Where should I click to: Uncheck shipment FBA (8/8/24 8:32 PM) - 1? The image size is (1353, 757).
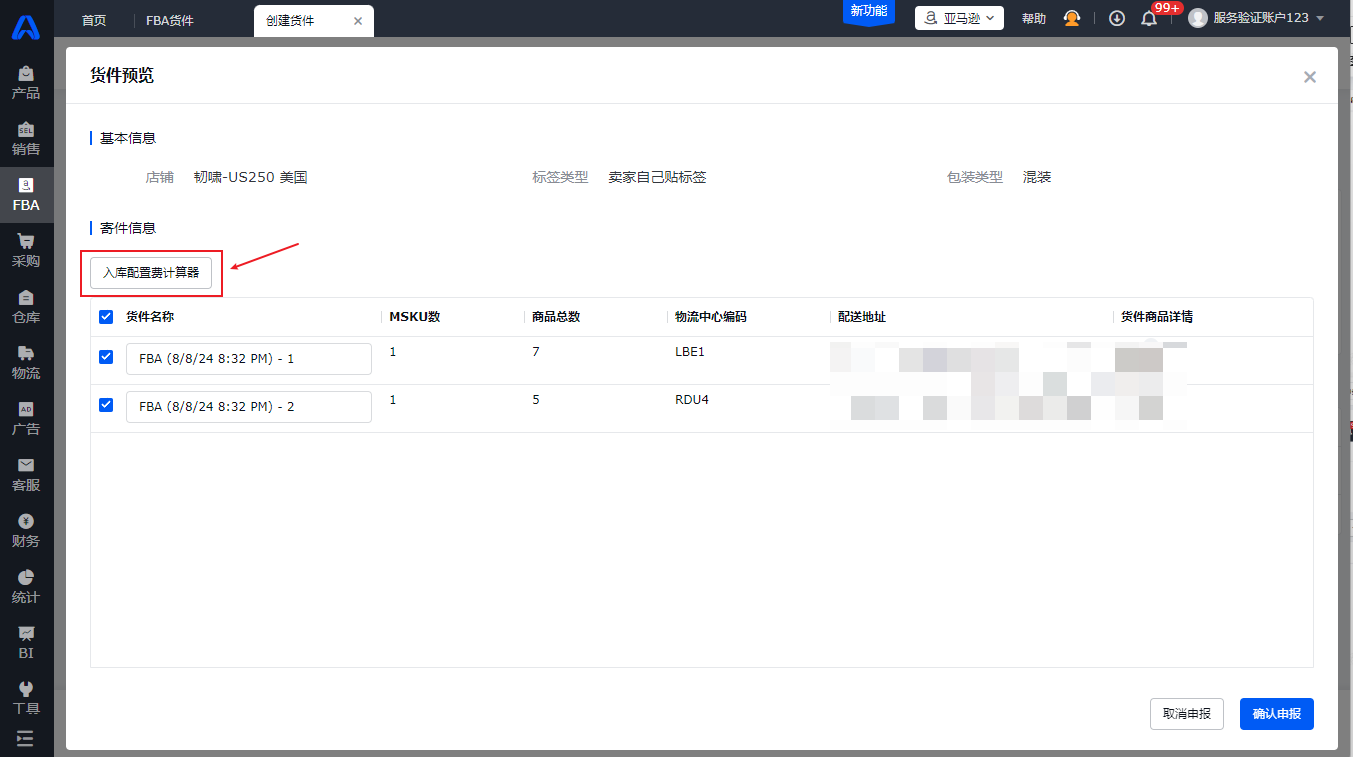(x=106, y=357)
